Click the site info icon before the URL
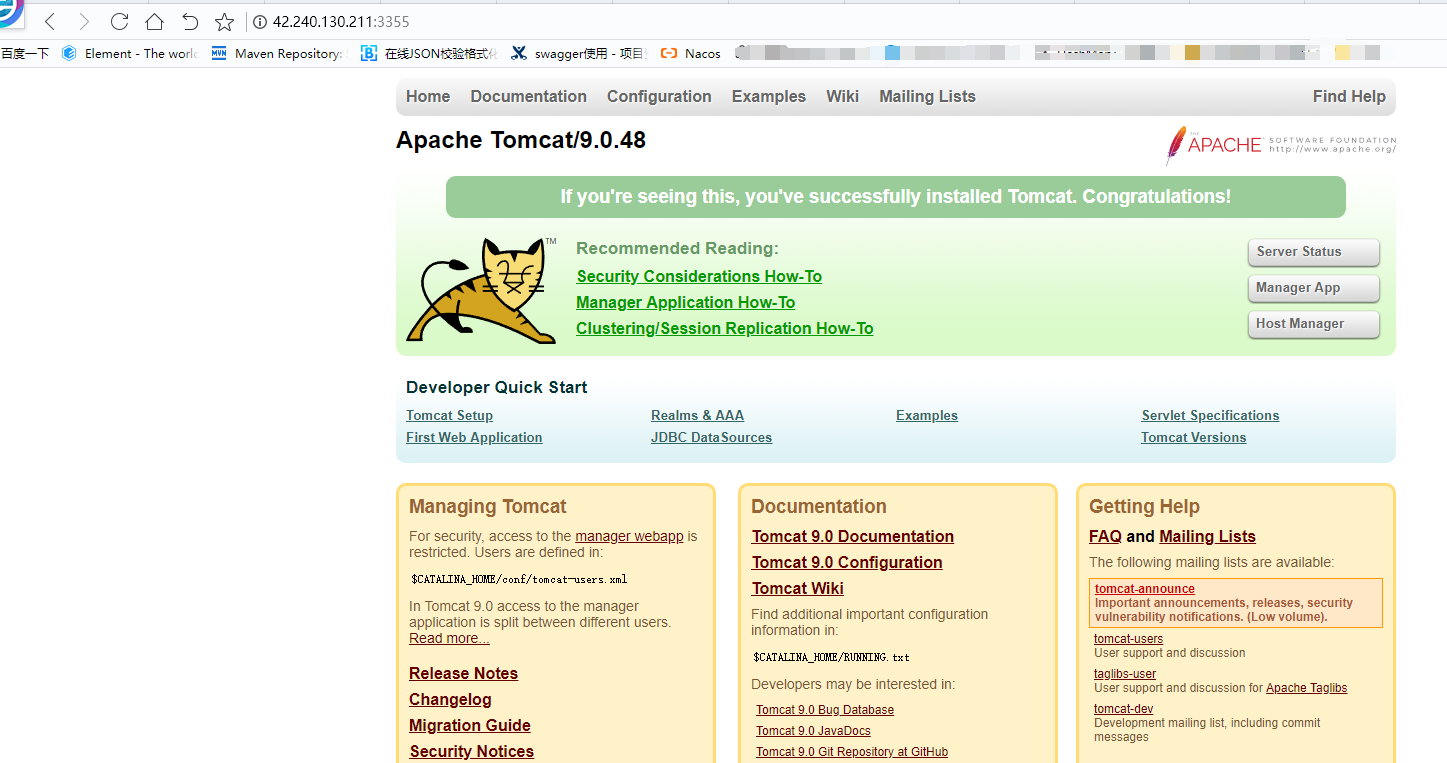The image size is (1447, 763). 260,22
